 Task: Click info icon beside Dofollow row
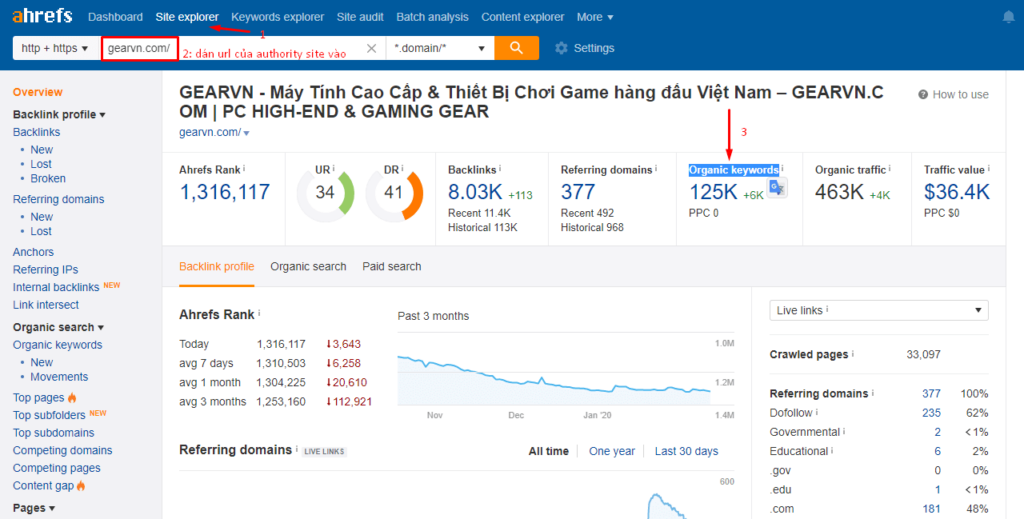tap(817, 412)
